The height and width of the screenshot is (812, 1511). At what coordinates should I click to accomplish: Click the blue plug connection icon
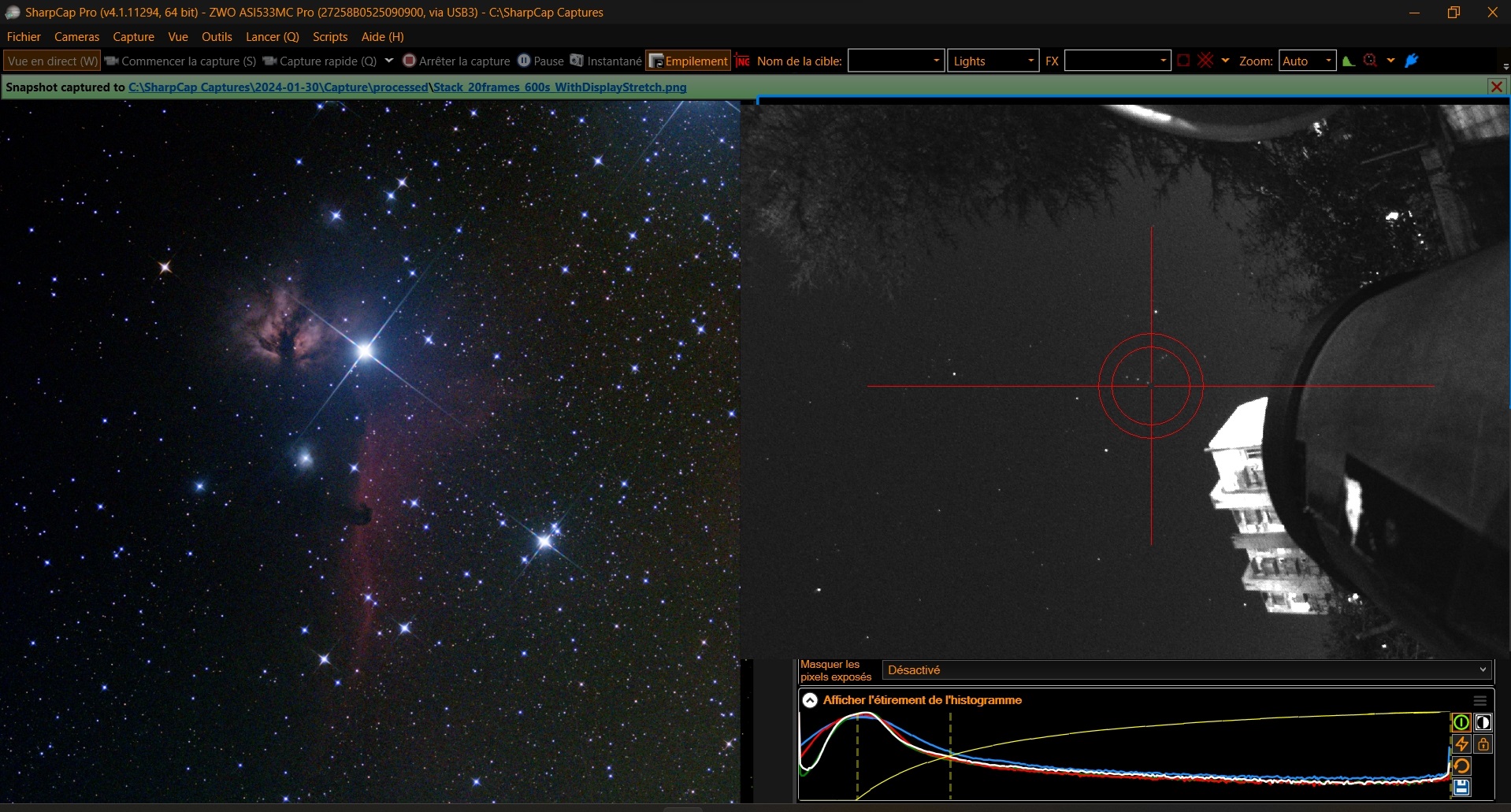click(x=1412, y=61)
